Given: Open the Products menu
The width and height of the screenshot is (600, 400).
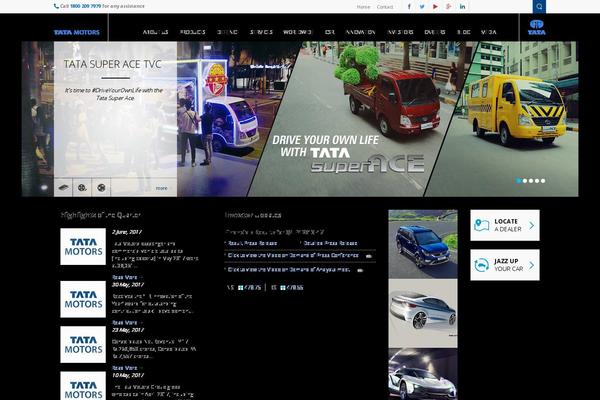Looking at the screenshot, I should click(x=192, y=32).
